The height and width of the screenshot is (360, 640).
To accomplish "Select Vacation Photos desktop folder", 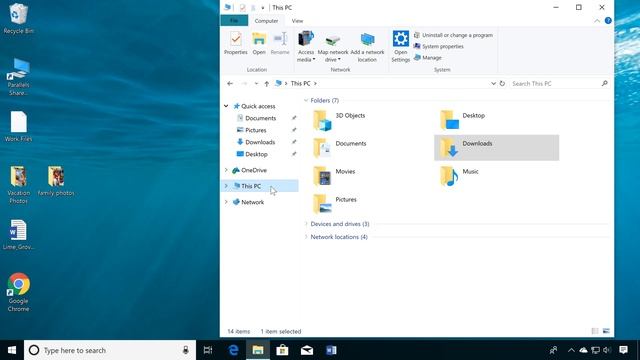I will (18, 185).
